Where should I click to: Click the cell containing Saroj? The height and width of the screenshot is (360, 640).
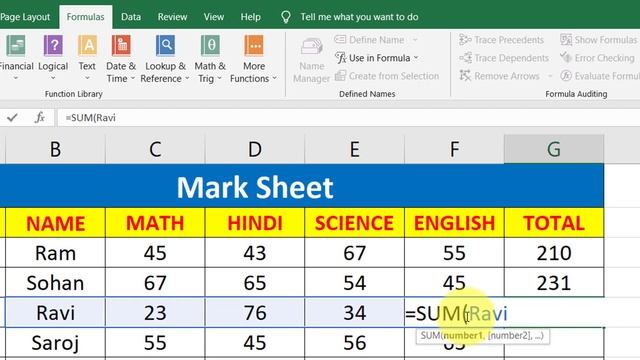pyautogui.click(x=56, y=343)
